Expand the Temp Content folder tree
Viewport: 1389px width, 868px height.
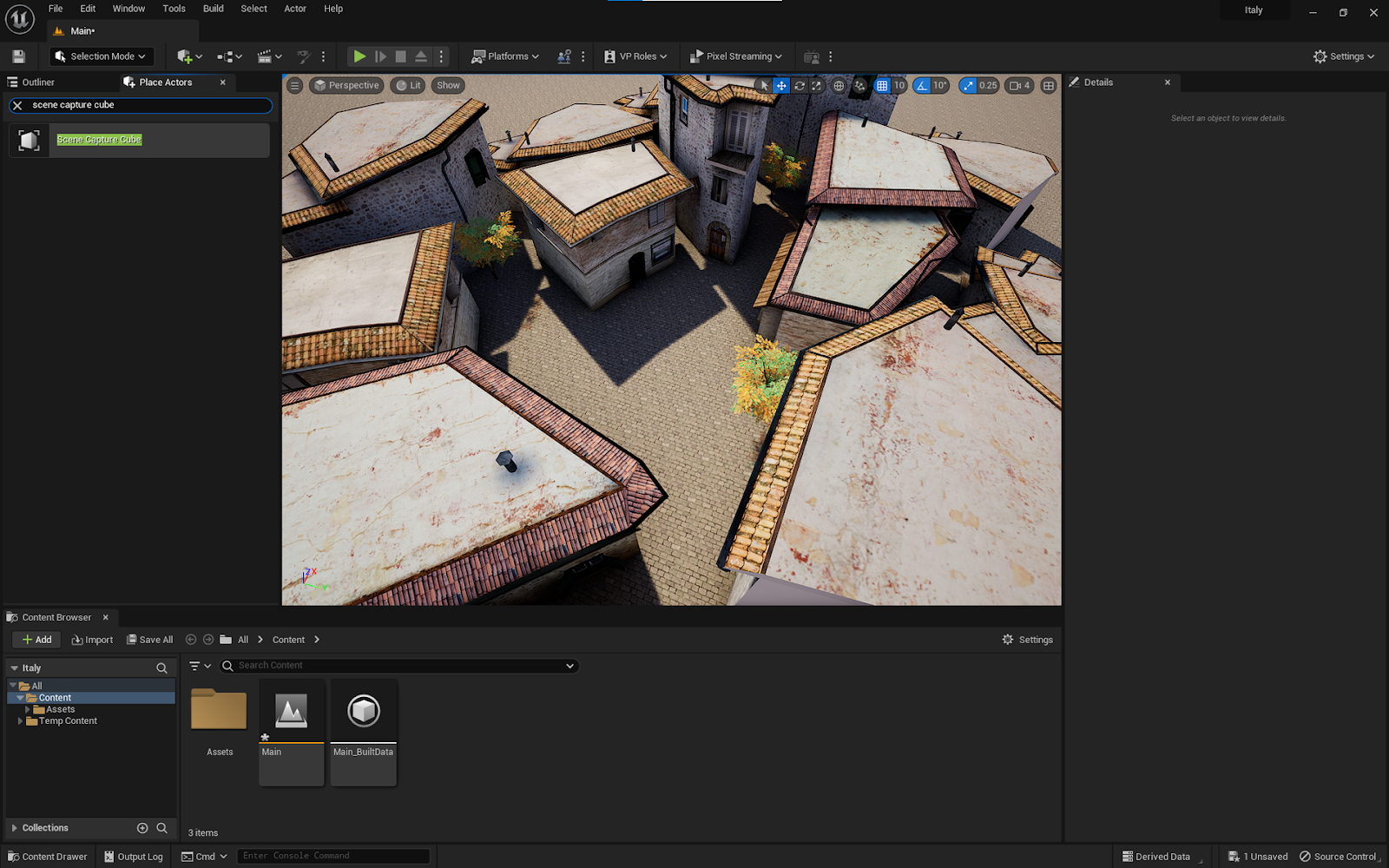click(x=20, y=720)
